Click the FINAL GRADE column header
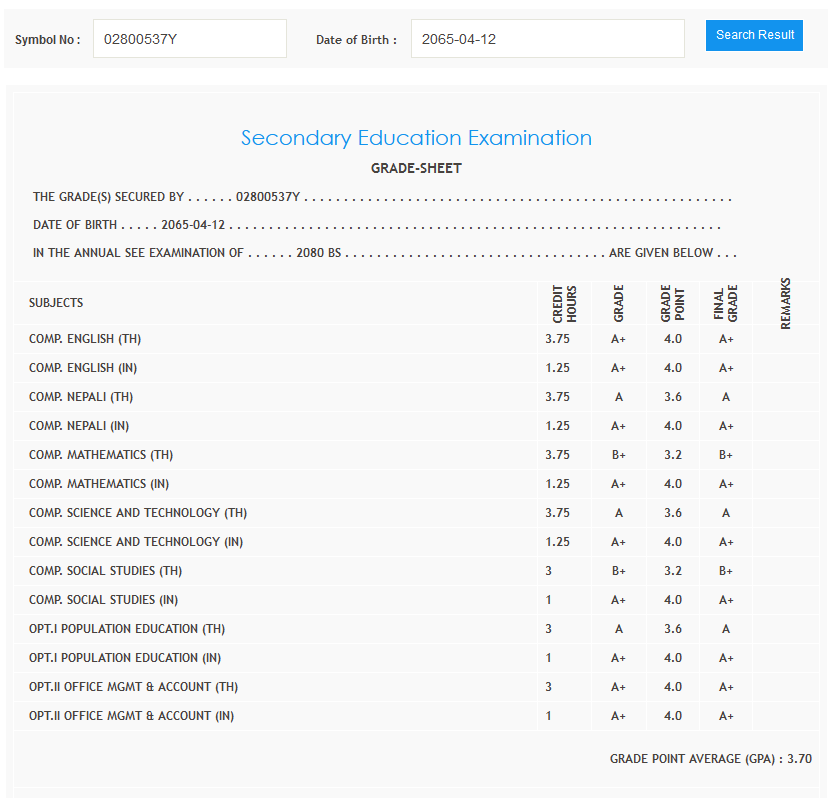The height and width of the screenshot is (798, 832). click(x=725, y=303)
